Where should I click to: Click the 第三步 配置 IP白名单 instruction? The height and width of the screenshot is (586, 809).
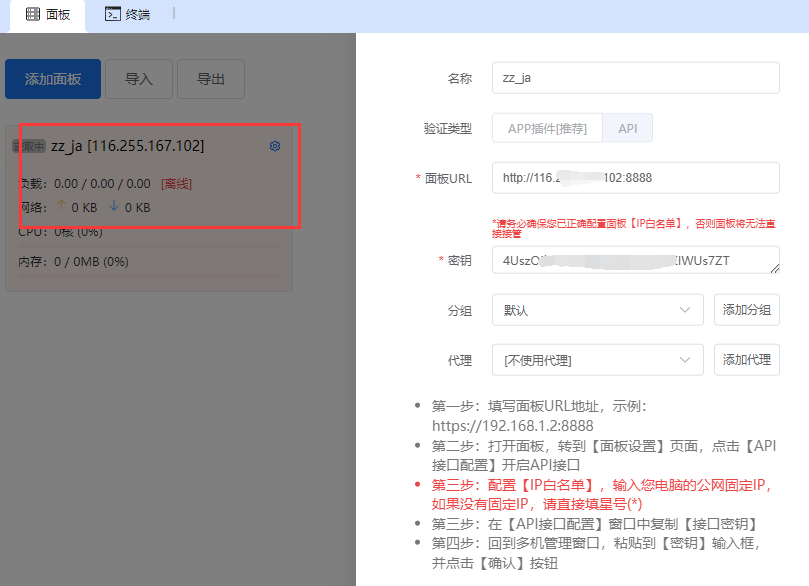[x=602, y=495]
